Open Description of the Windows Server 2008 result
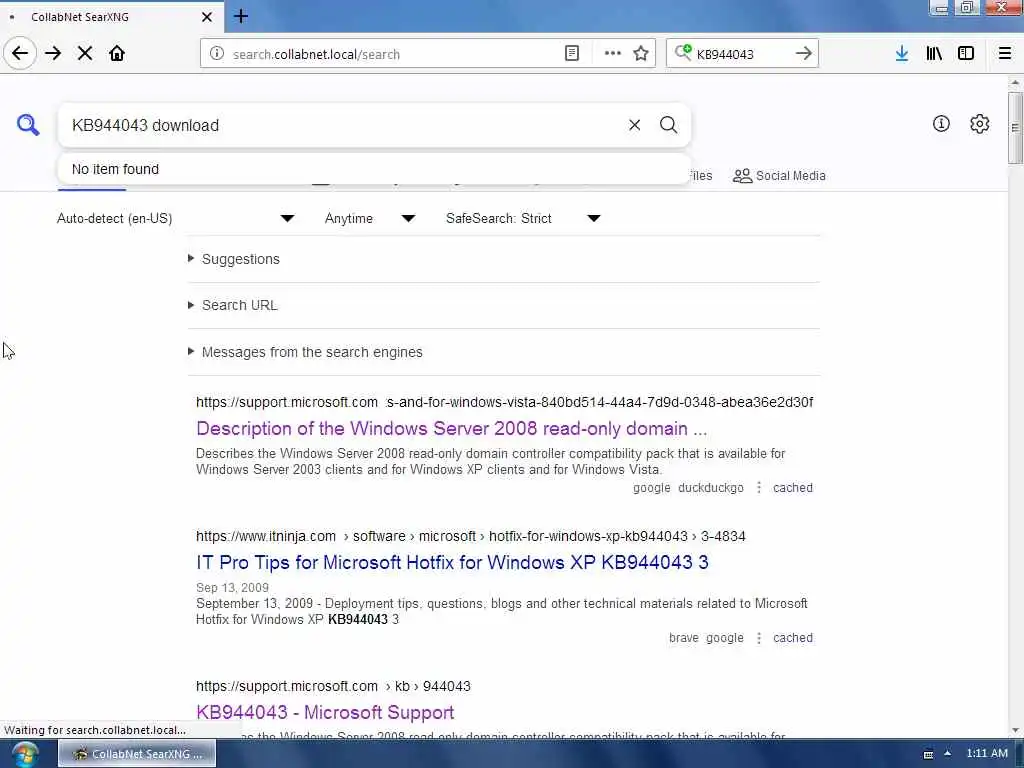Image resolution: width=1024 pixels, height=768 pixels. click(451, 429)
